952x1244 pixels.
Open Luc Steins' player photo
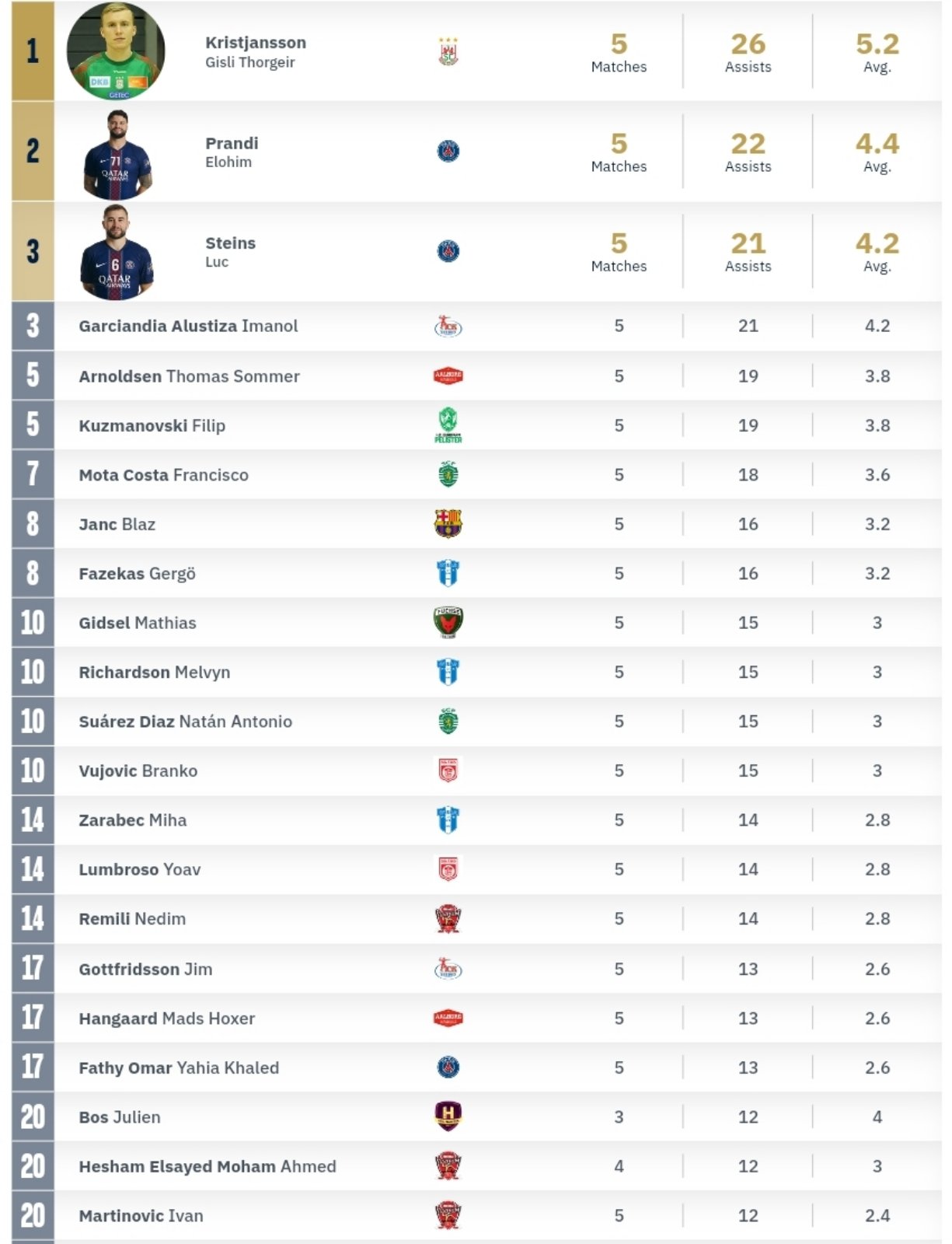pyautogui.click(x=117, y=252)
